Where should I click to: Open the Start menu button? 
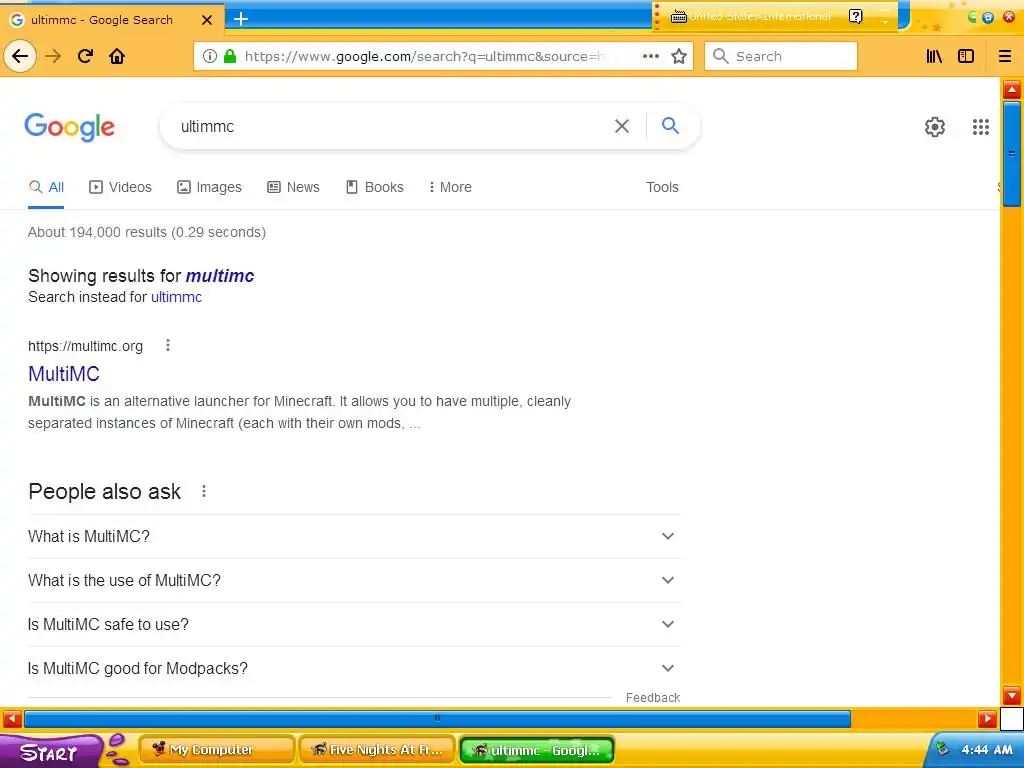49,751
